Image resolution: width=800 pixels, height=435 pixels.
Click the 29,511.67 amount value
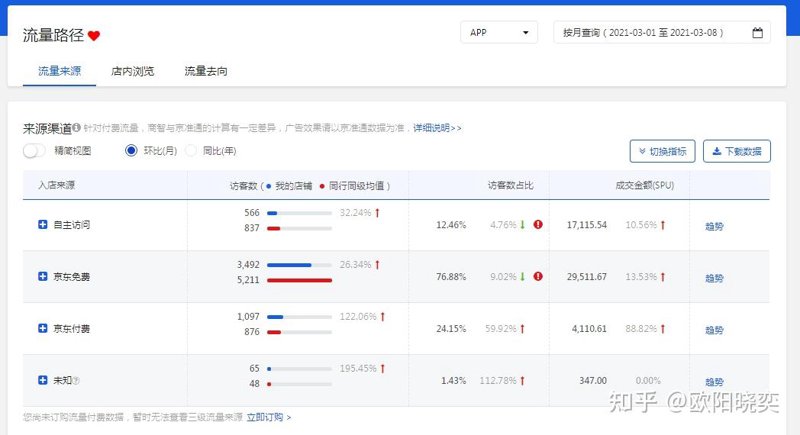[587, 277]
